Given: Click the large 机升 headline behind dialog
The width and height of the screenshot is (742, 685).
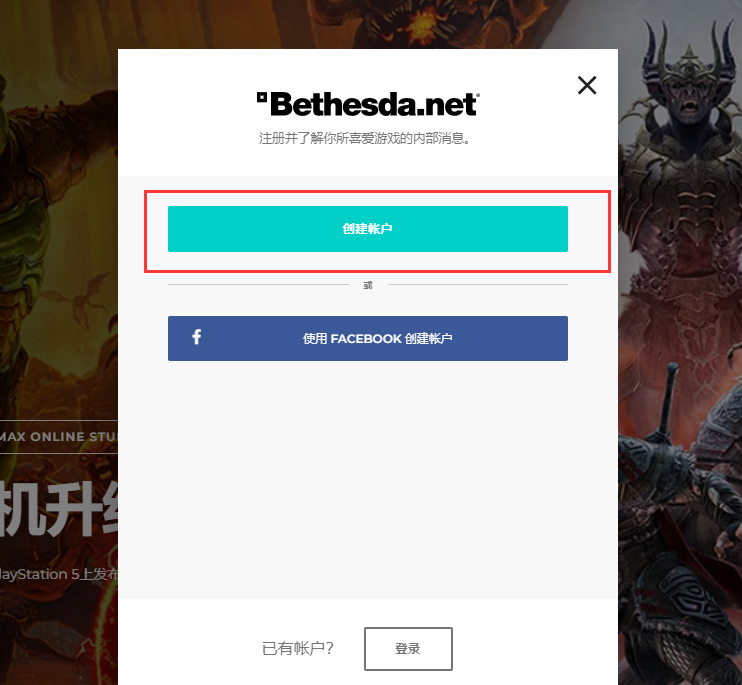Looking at the screenshot, I should point(59,509).
